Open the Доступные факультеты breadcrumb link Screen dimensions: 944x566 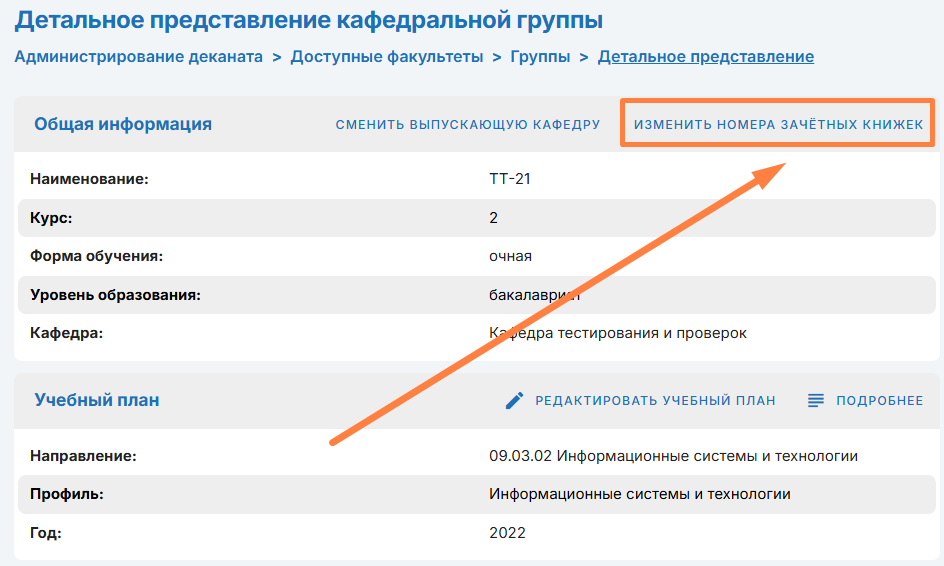click(386, 57)
